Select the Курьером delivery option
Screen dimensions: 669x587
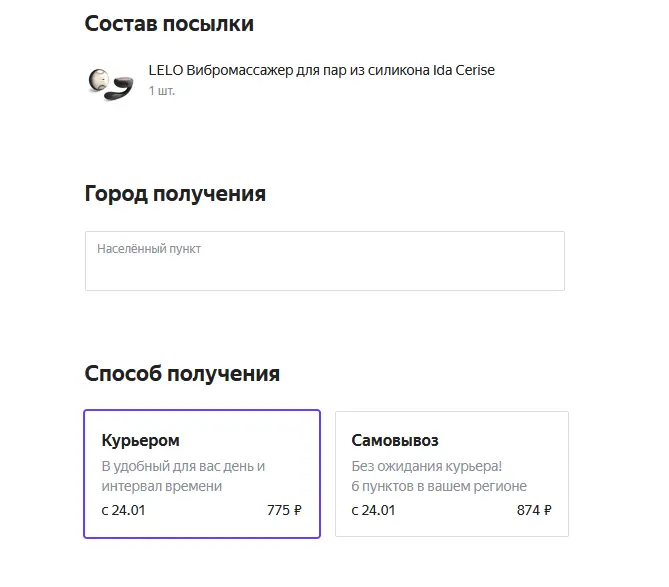(202, 474)
